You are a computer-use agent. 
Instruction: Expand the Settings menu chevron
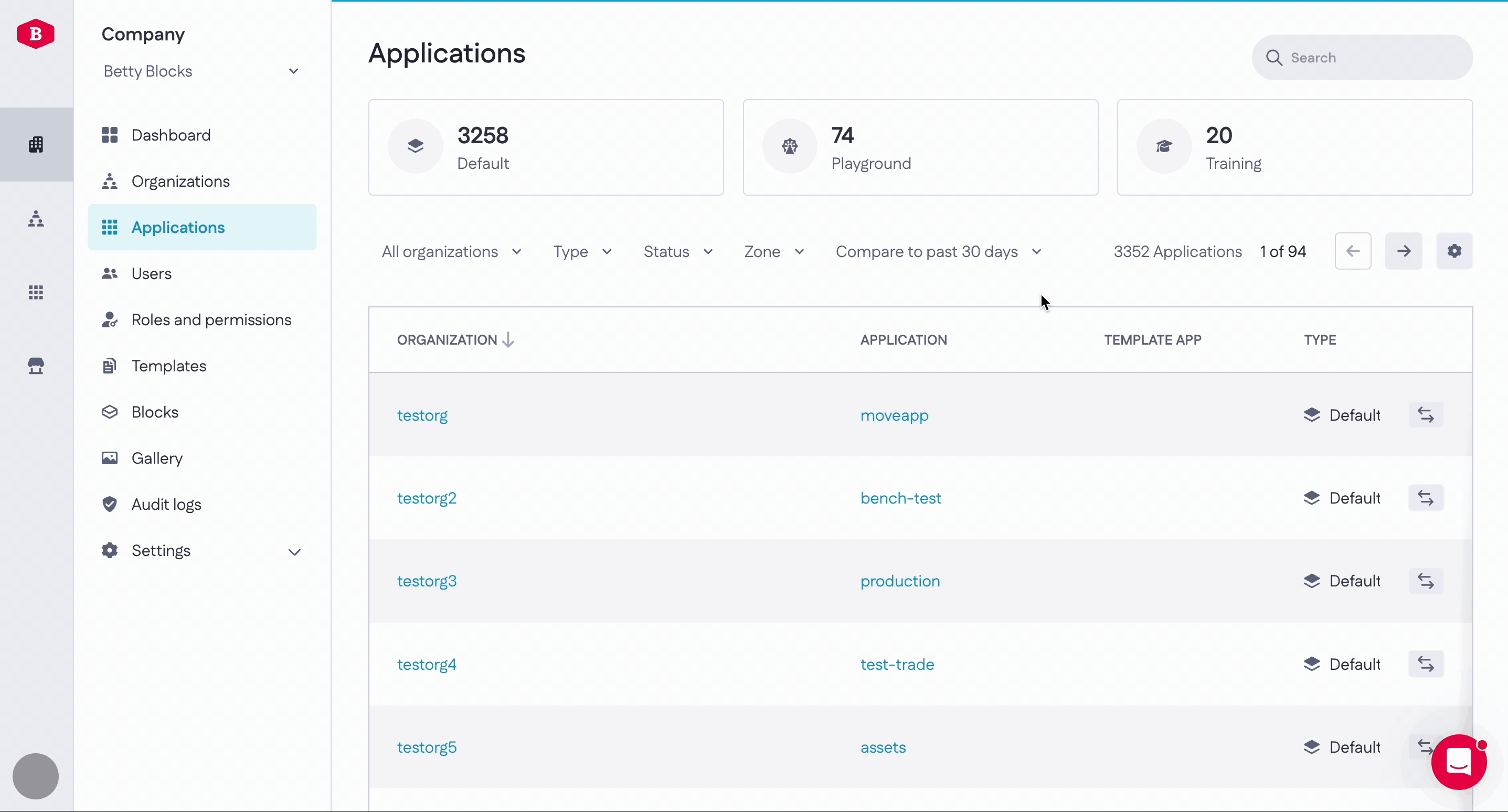point(294,551)
